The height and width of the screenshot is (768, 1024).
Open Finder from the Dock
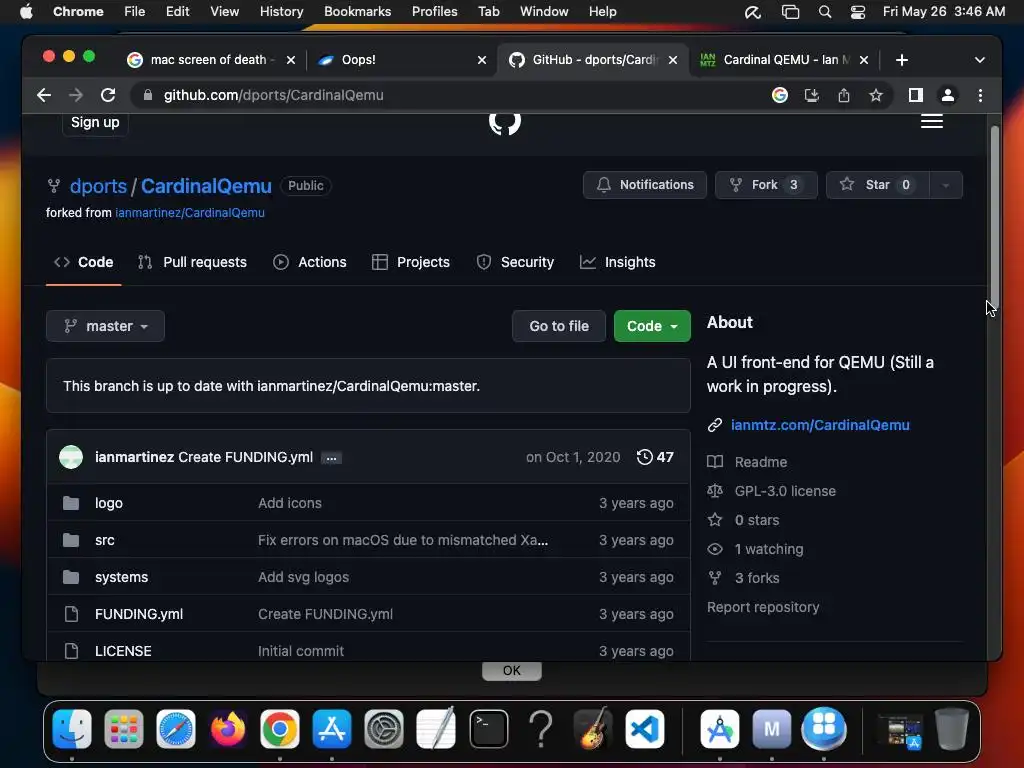tap(72, 728)
